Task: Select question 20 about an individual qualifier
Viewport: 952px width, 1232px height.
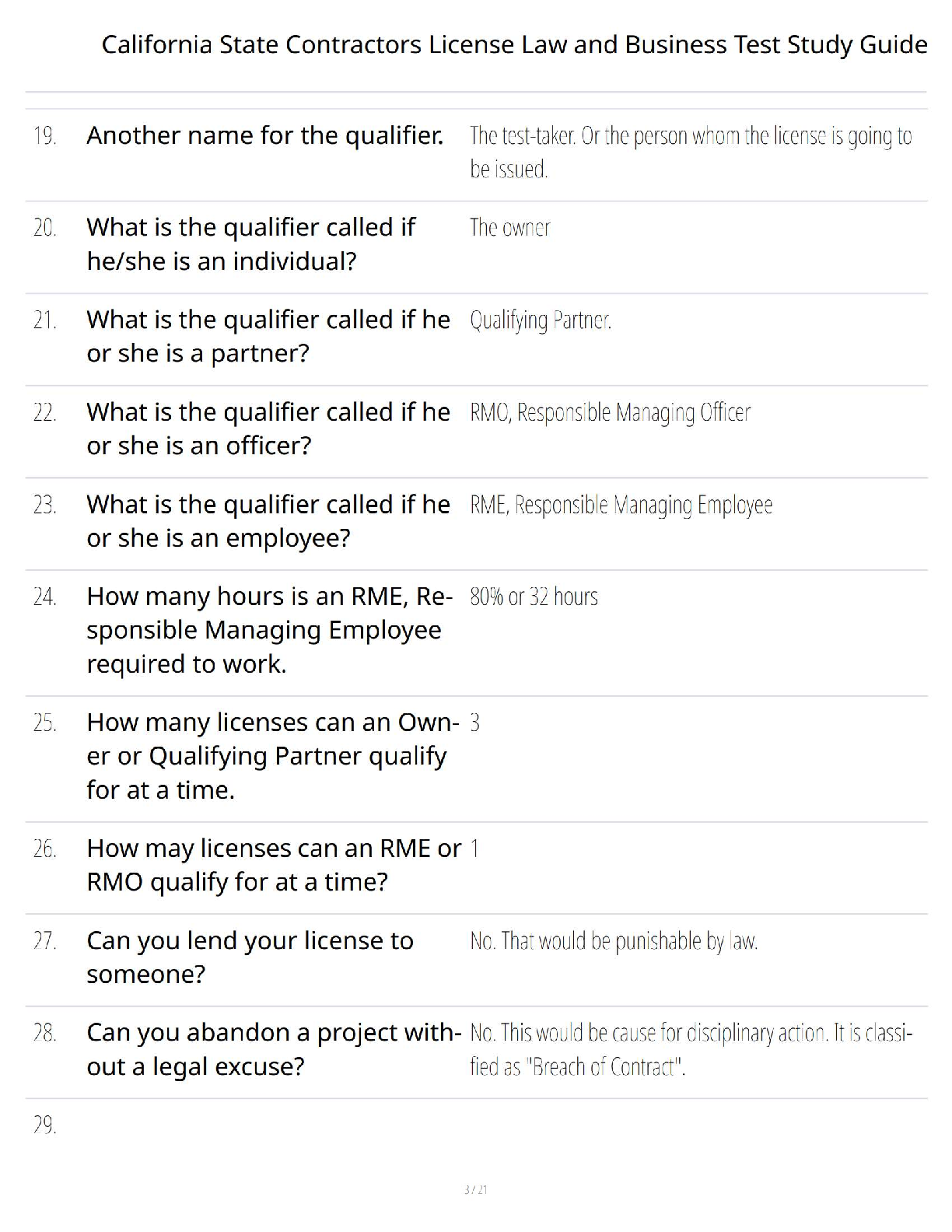Action: [x=251, y=244]
